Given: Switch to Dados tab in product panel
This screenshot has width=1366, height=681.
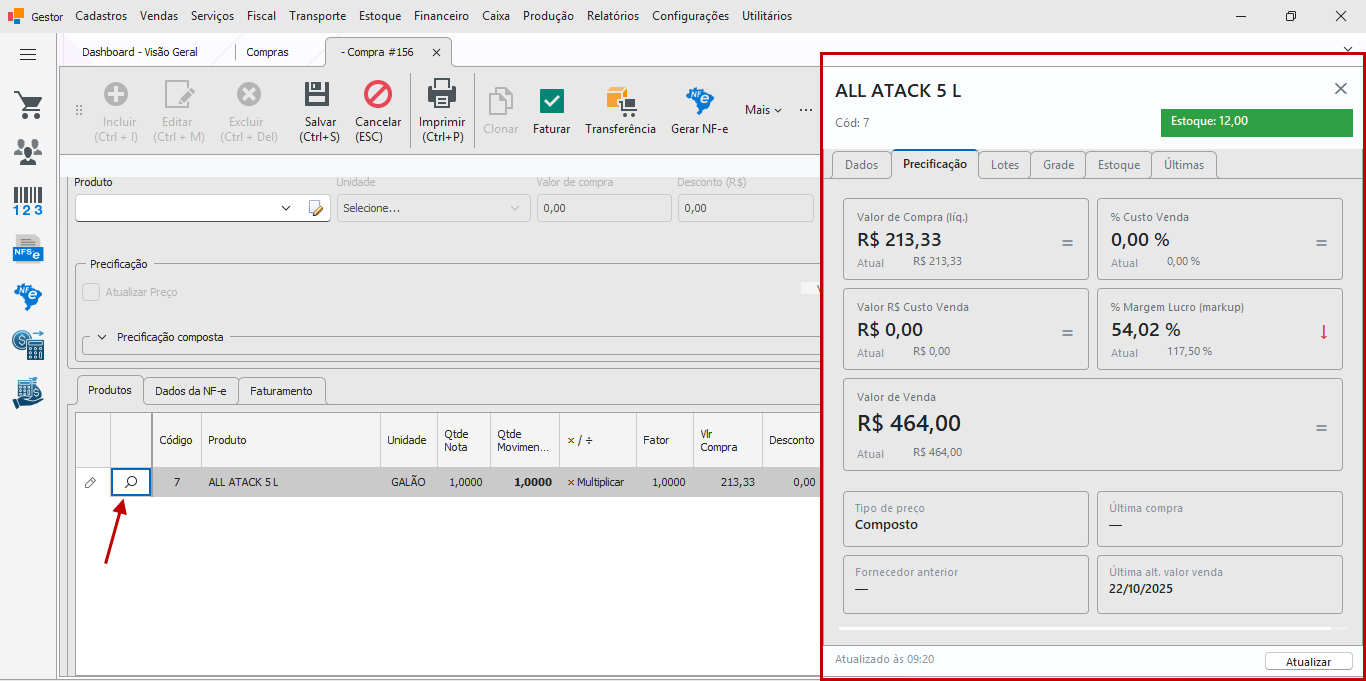Looking at the screenshot, I should pyautogui.click(x=861, y=165).
